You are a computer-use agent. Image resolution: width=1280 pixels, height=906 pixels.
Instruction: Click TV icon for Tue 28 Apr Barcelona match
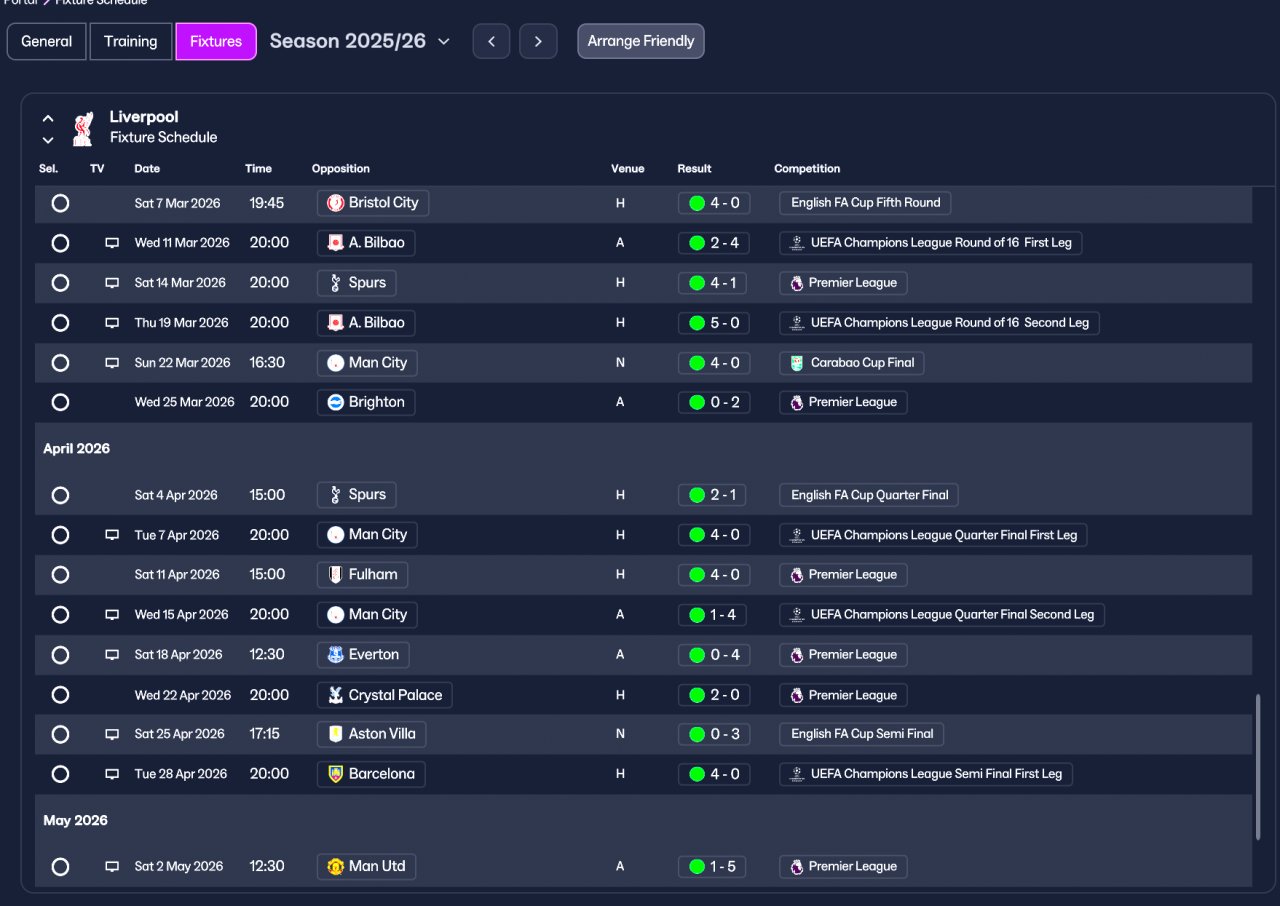pos(112,774)
